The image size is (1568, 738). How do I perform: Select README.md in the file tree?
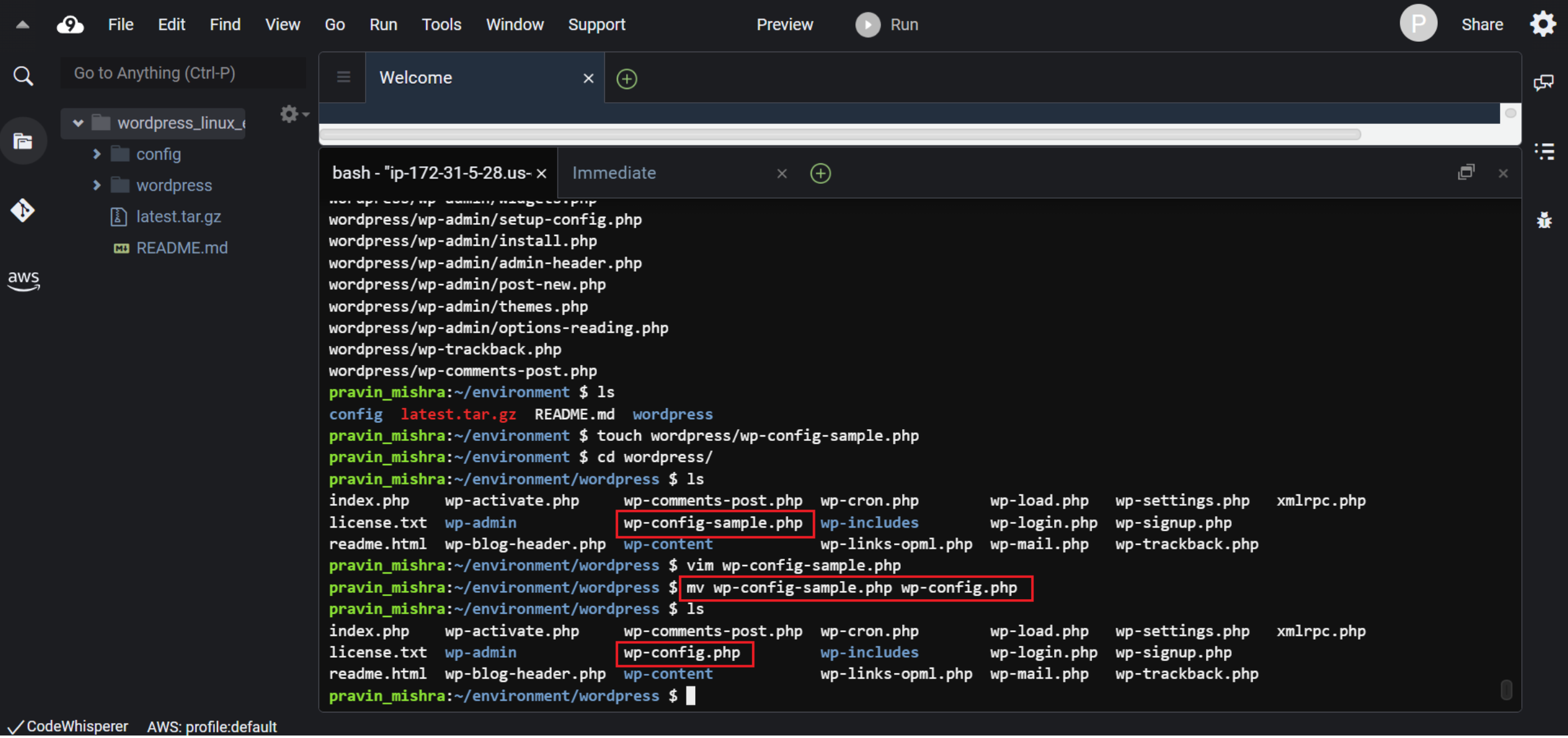(182, 247)
